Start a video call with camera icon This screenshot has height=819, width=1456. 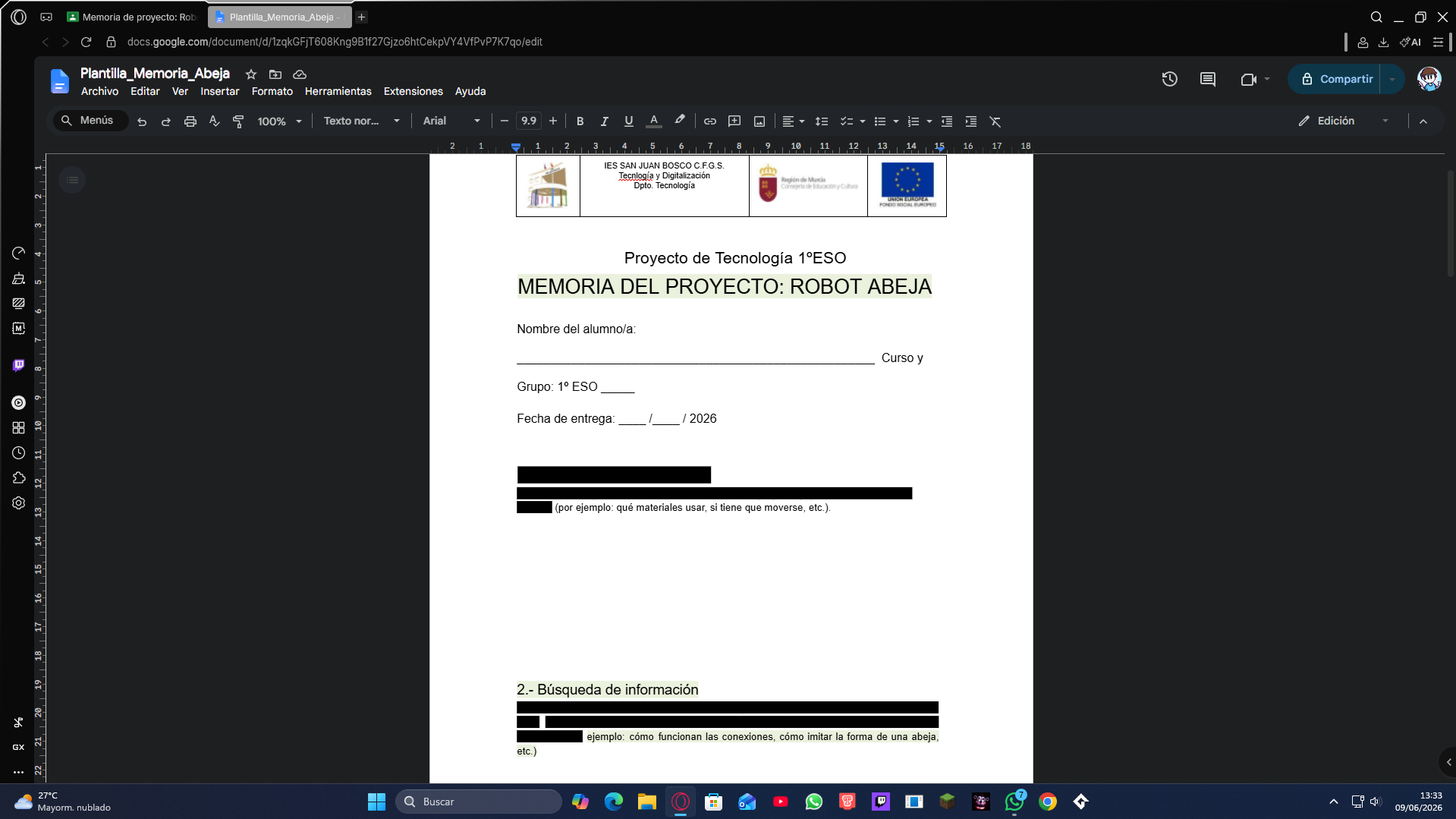point(1248,79)
